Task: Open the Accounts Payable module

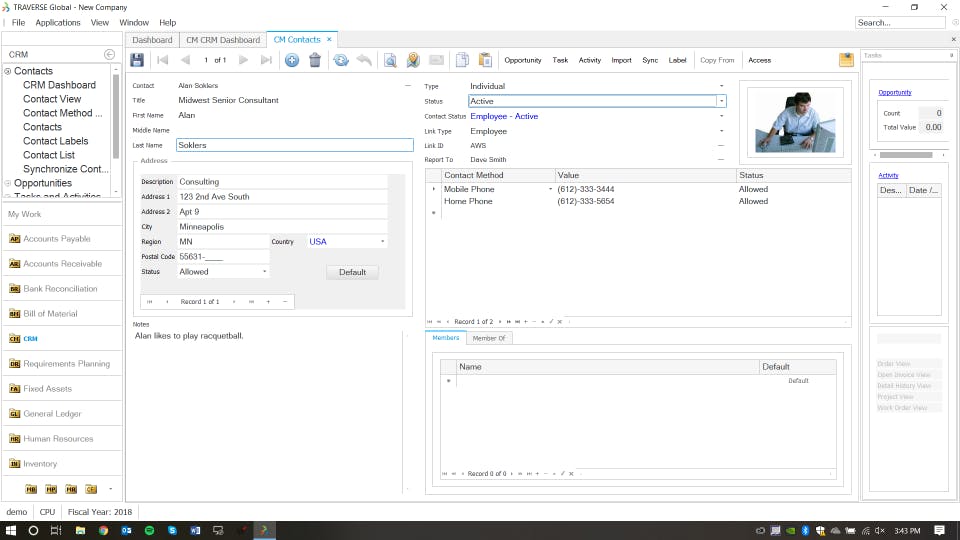Action: pyautogui.click(x=56, y=239)
